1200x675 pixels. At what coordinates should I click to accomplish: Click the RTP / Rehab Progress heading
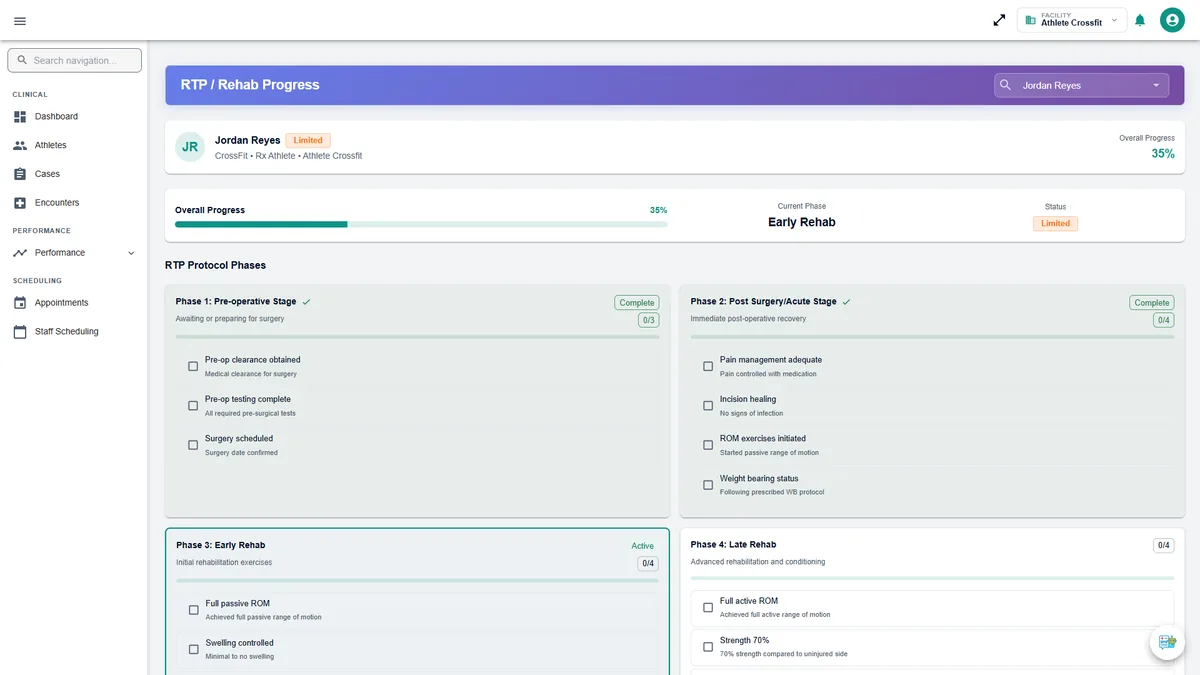click(250, 85)
